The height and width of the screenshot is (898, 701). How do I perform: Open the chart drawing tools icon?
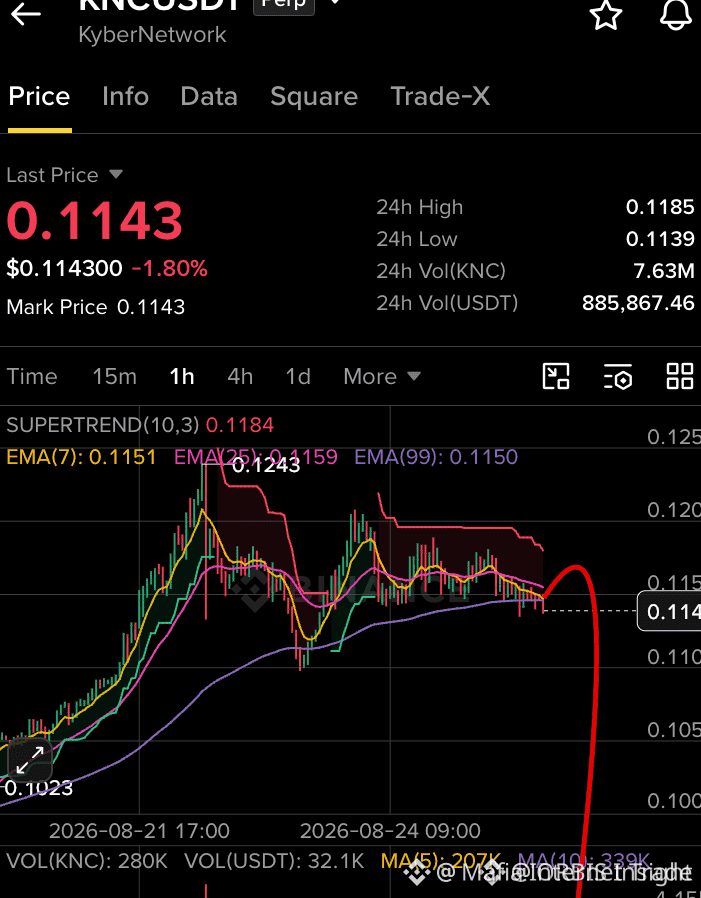click(x=556, y=376)
